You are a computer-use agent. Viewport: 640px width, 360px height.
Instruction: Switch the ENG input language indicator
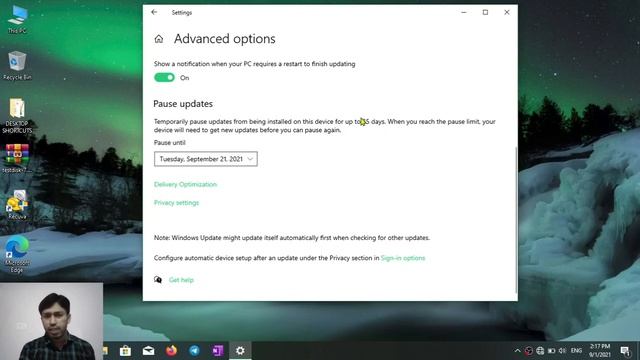click(576, 351)
